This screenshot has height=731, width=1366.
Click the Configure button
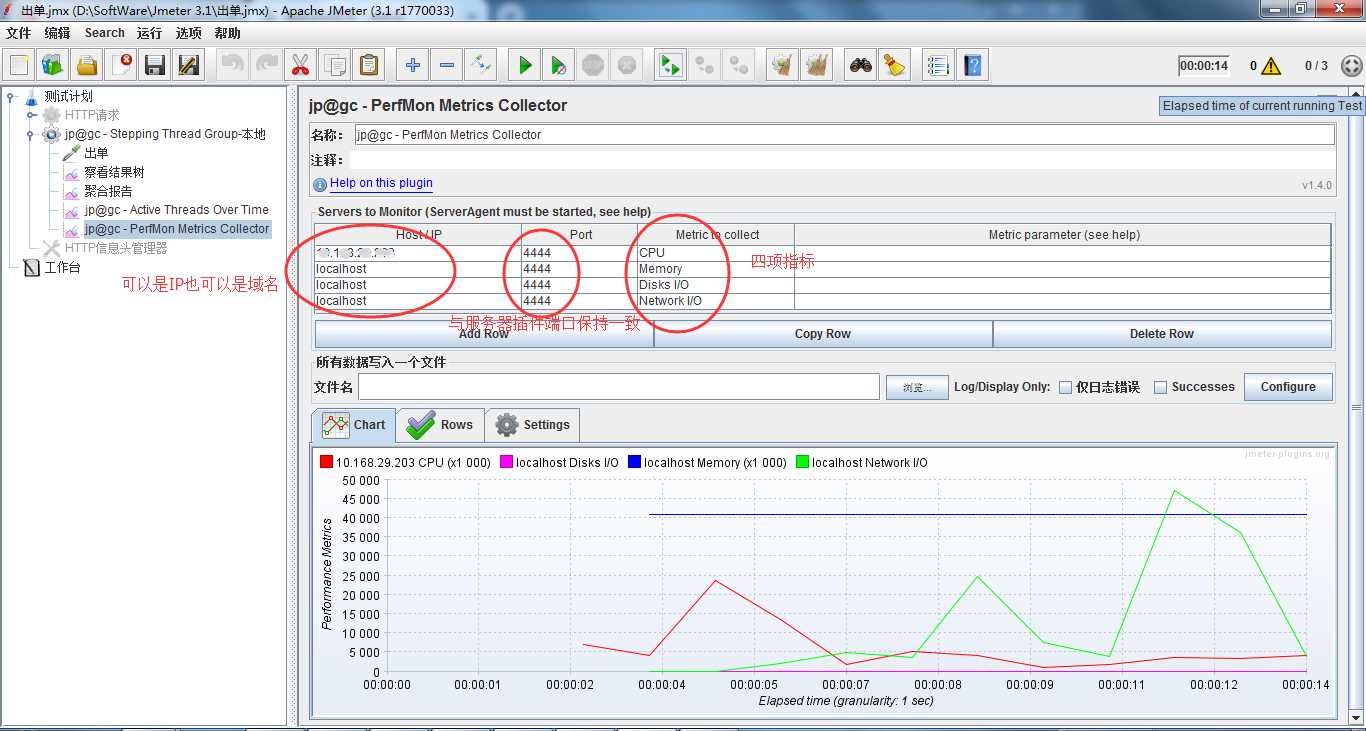[1288, 387]
